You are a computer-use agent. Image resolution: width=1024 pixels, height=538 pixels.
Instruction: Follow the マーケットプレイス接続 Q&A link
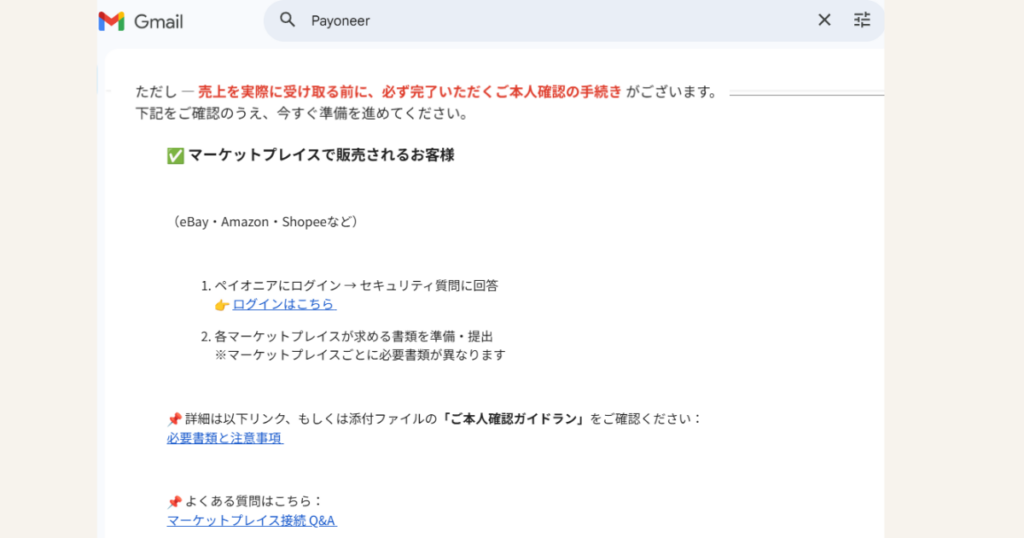(251, 520)
